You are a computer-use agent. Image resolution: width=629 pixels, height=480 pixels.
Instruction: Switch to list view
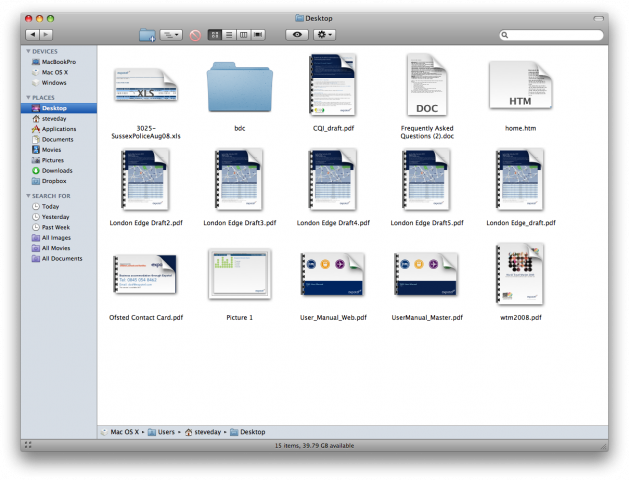tap(229, 35)
